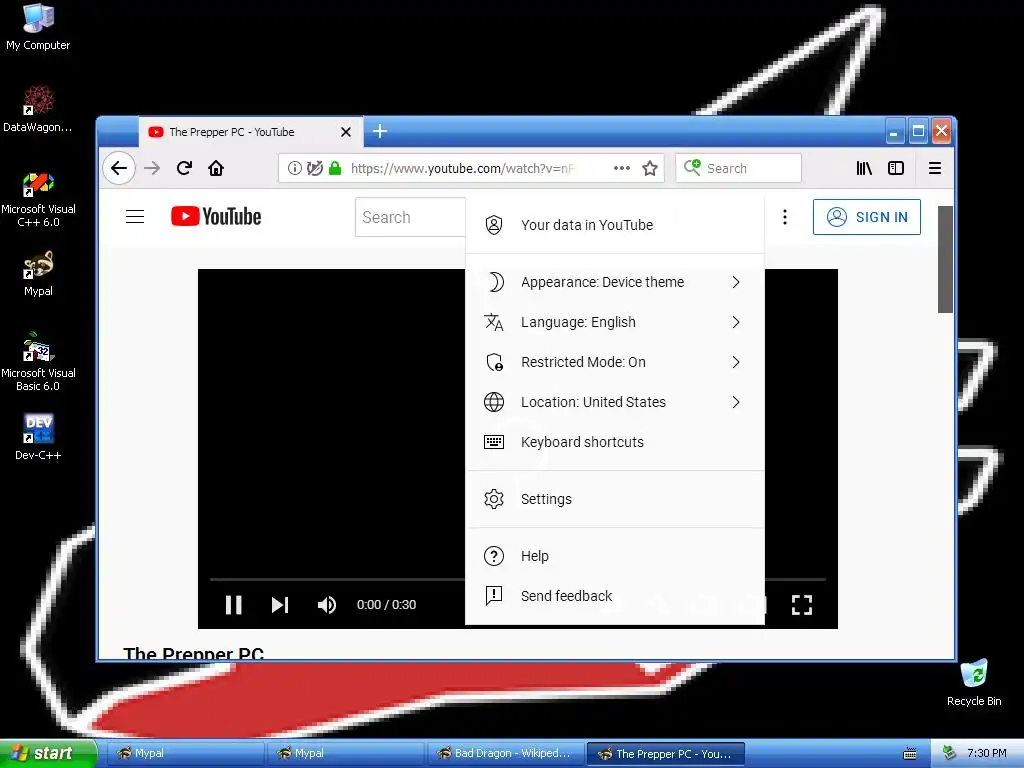Viewport: 1024px width, 768px height.
Task: Select Help in the YouTube menu
Action: (x=615, y=556)
